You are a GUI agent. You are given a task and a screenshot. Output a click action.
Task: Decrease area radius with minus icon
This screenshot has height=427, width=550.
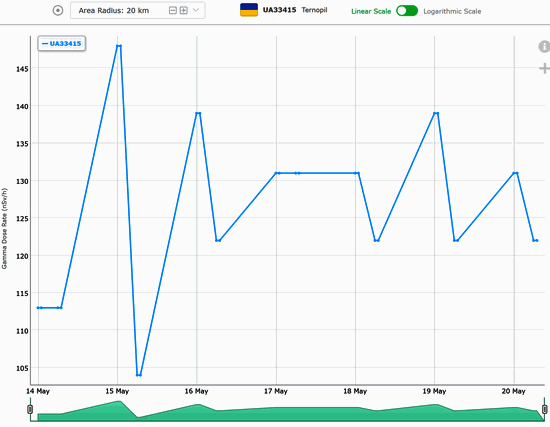(173, 11)
